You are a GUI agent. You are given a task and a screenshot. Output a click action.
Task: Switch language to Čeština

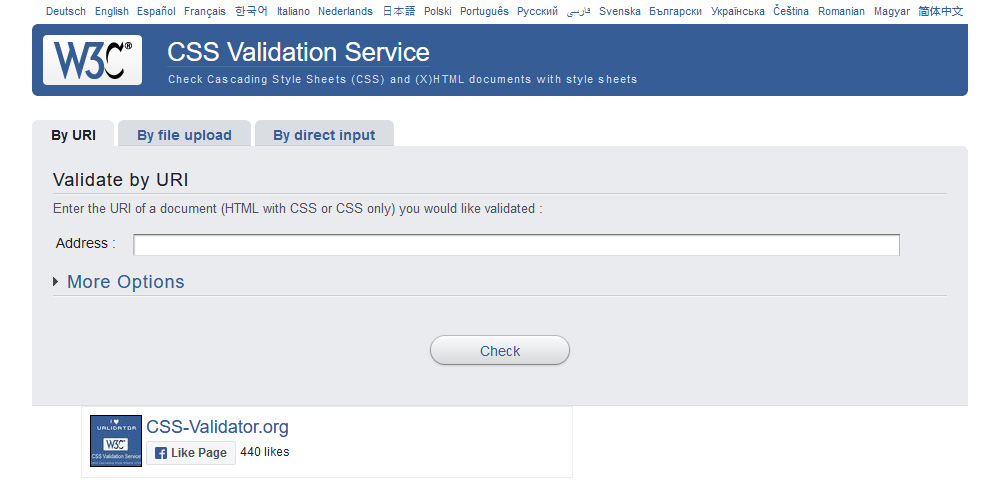791,11
